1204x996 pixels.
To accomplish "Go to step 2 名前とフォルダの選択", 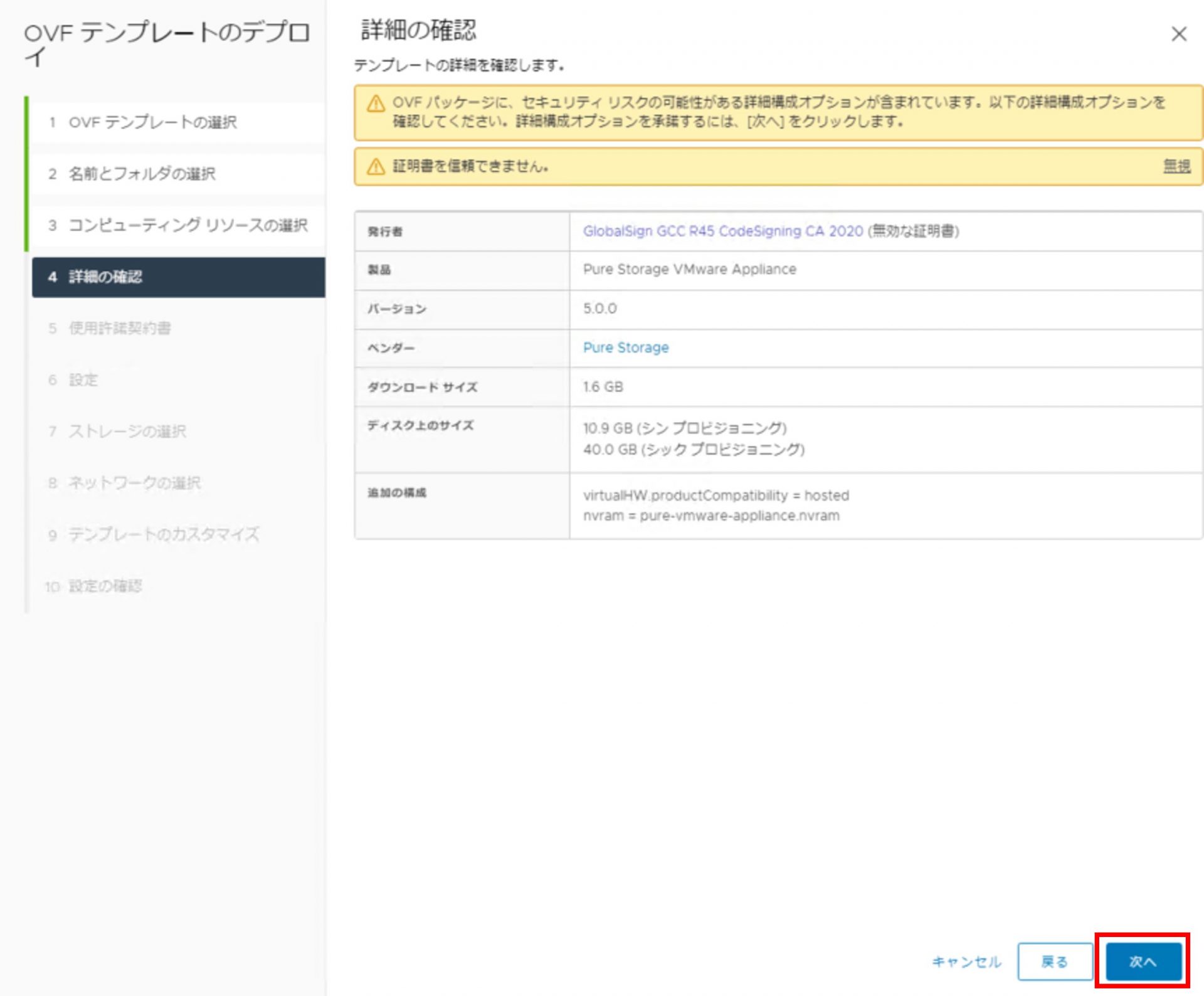I will click(x=142, y=174).
